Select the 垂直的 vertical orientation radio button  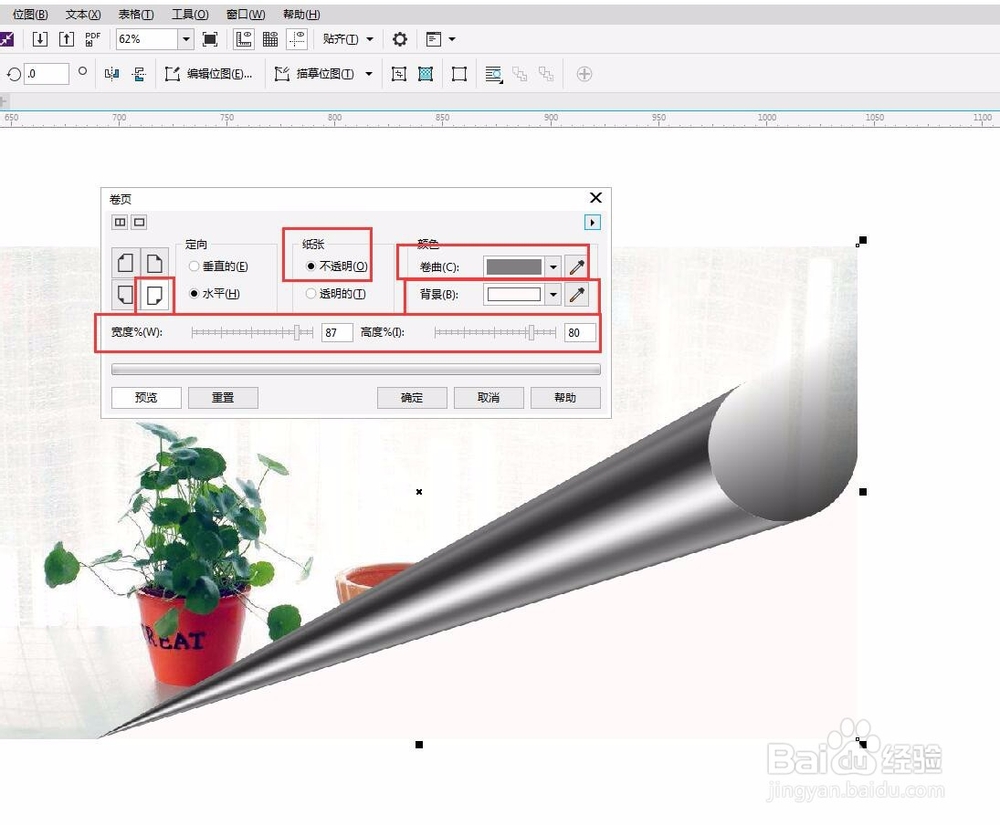coord(193,264)
